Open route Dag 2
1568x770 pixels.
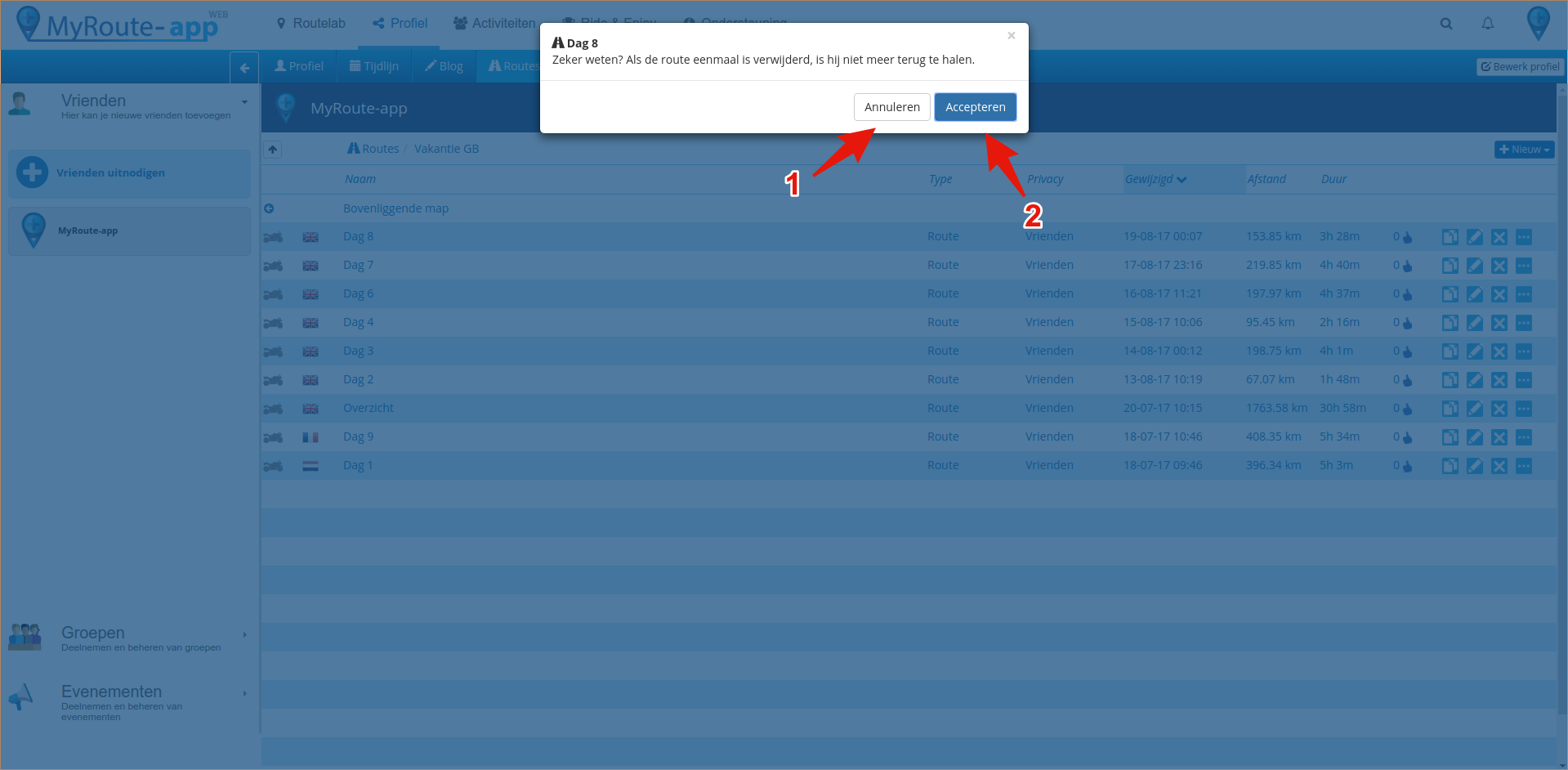pos(358,379)
